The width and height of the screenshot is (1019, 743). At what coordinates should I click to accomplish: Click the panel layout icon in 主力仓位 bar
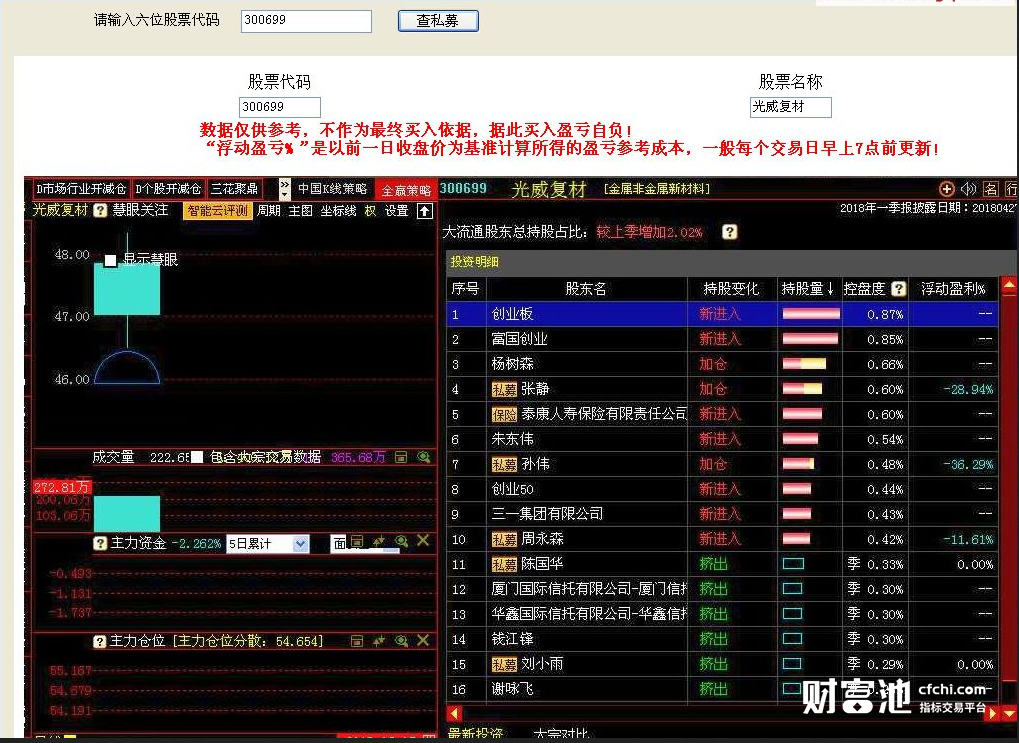pos(357,641)
